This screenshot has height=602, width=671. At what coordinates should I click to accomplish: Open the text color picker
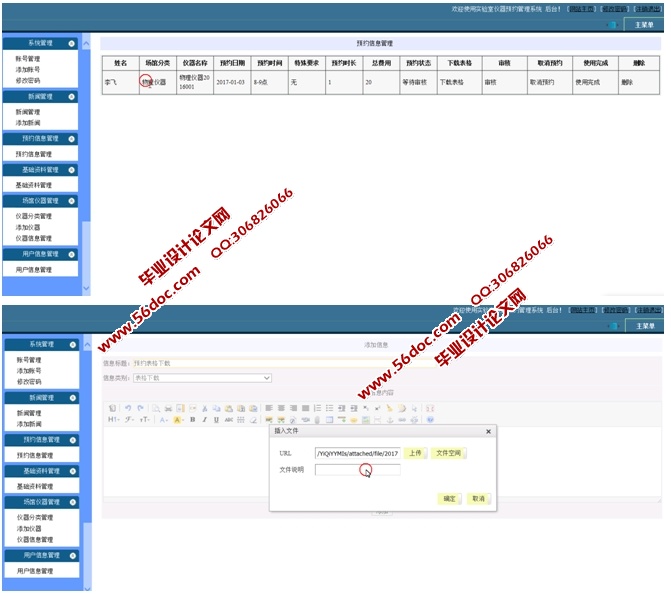pos(163,420)
